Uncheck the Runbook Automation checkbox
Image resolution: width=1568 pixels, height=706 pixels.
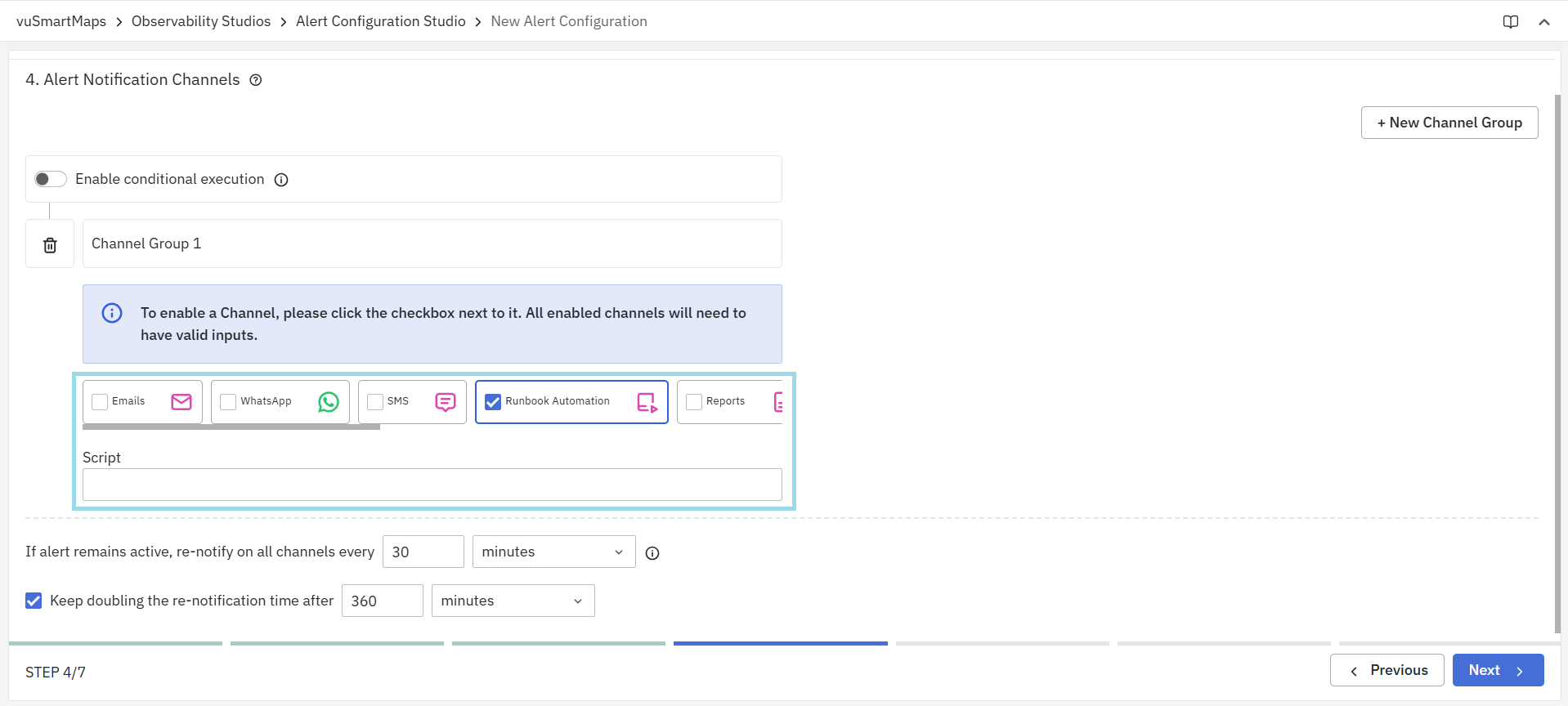tap(493, 401)
